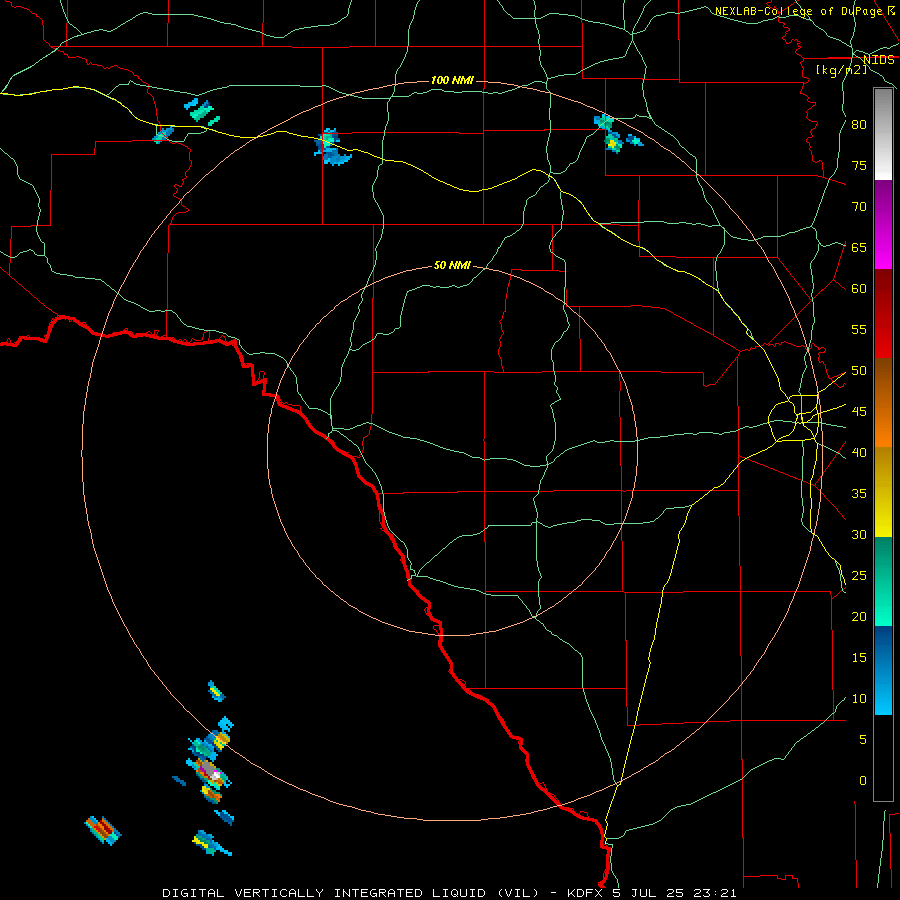
Task: Pick the blue segment of the color bar
Action: pos(883,670)
